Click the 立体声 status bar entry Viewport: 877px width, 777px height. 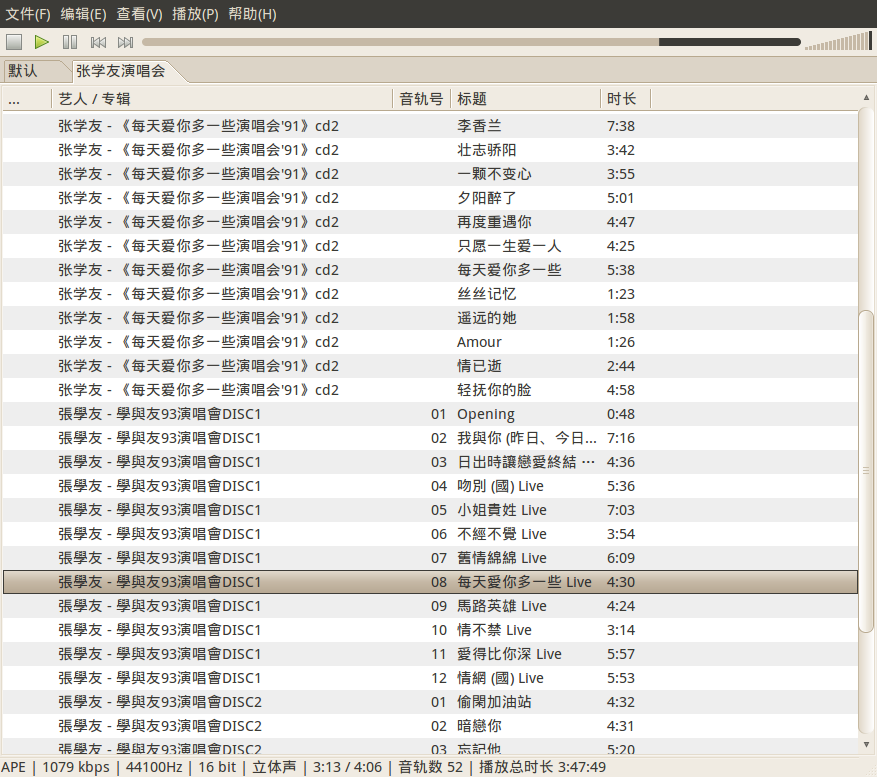pyautogui.click(x=274, y=767)
